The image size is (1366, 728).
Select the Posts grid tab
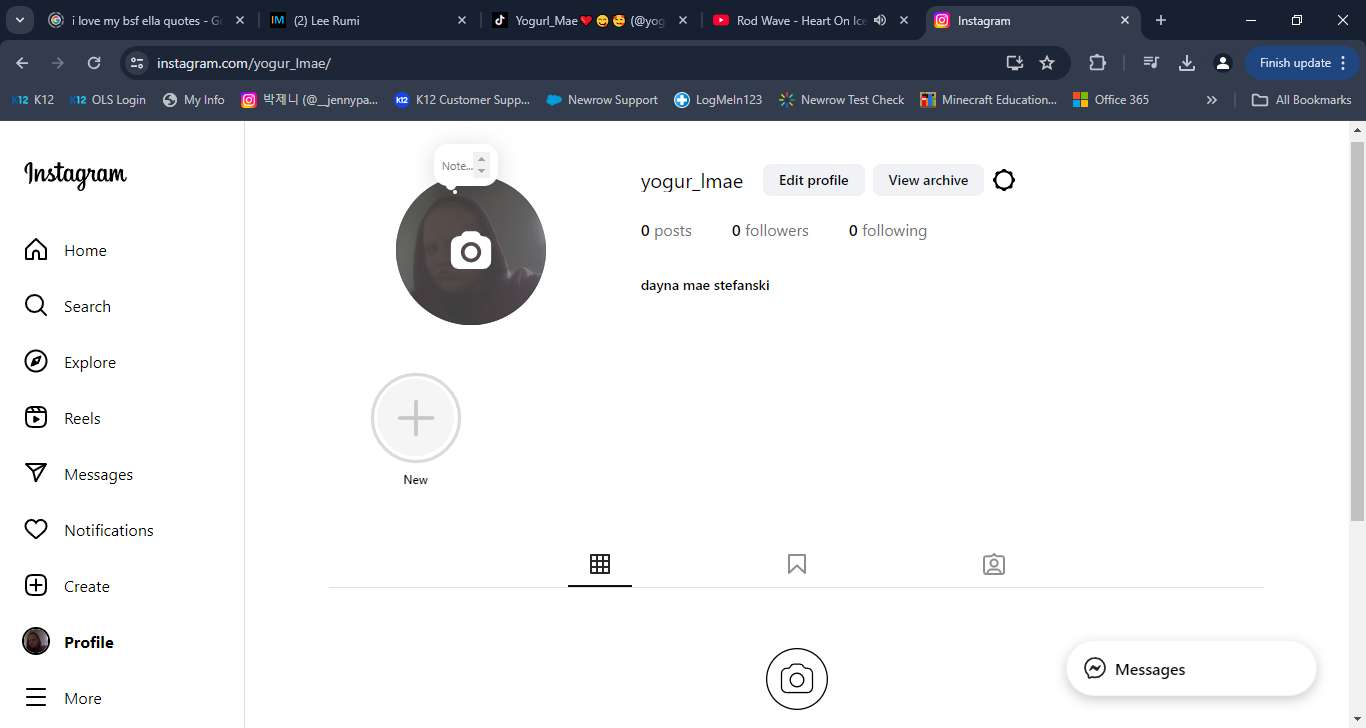(600, 564)
